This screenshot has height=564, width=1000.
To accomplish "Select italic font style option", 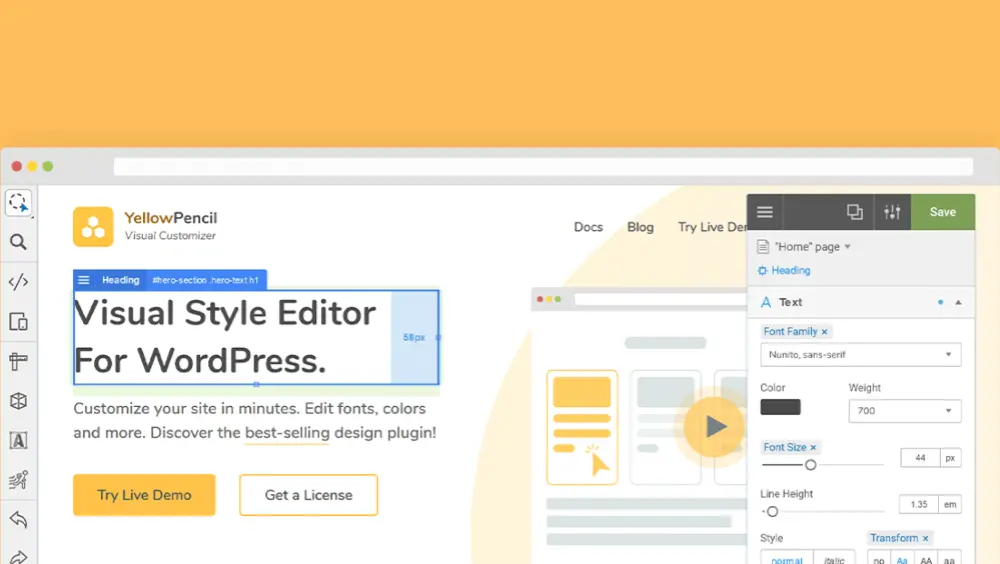I will (x=834, y=559).
